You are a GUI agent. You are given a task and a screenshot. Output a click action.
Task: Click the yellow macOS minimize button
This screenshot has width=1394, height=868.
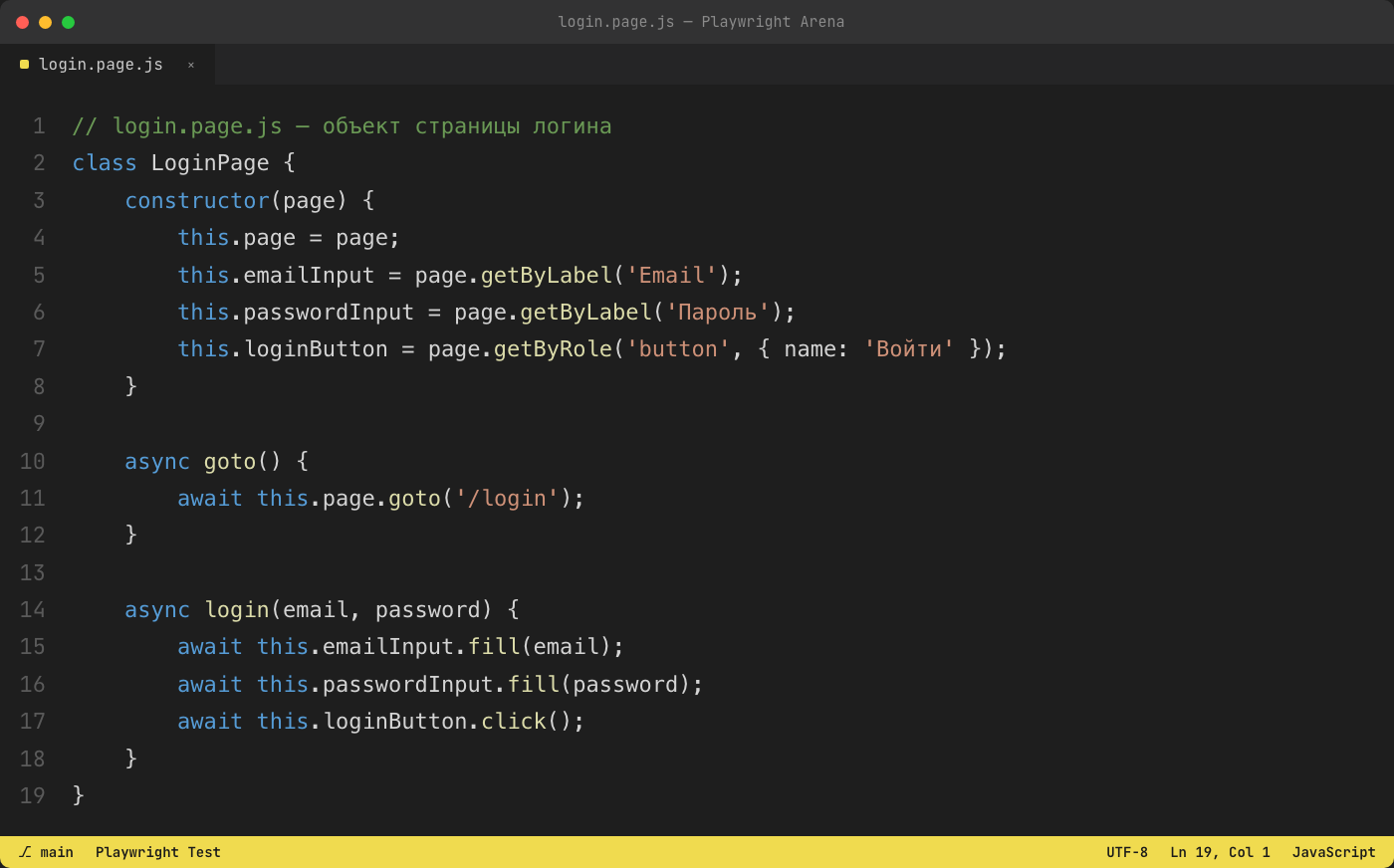(45, 22)
